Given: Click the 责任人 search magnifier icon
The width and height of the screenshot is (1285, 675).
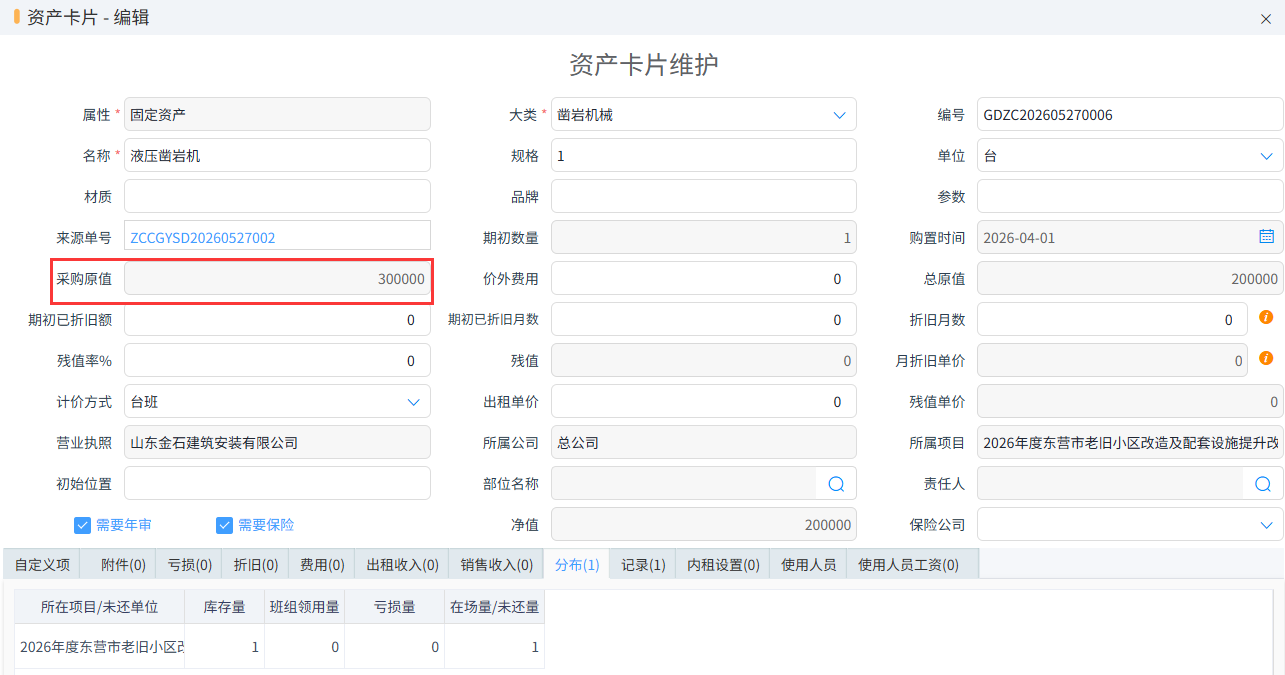Looking at the screenshot, I should click(x=1263, y=484).
